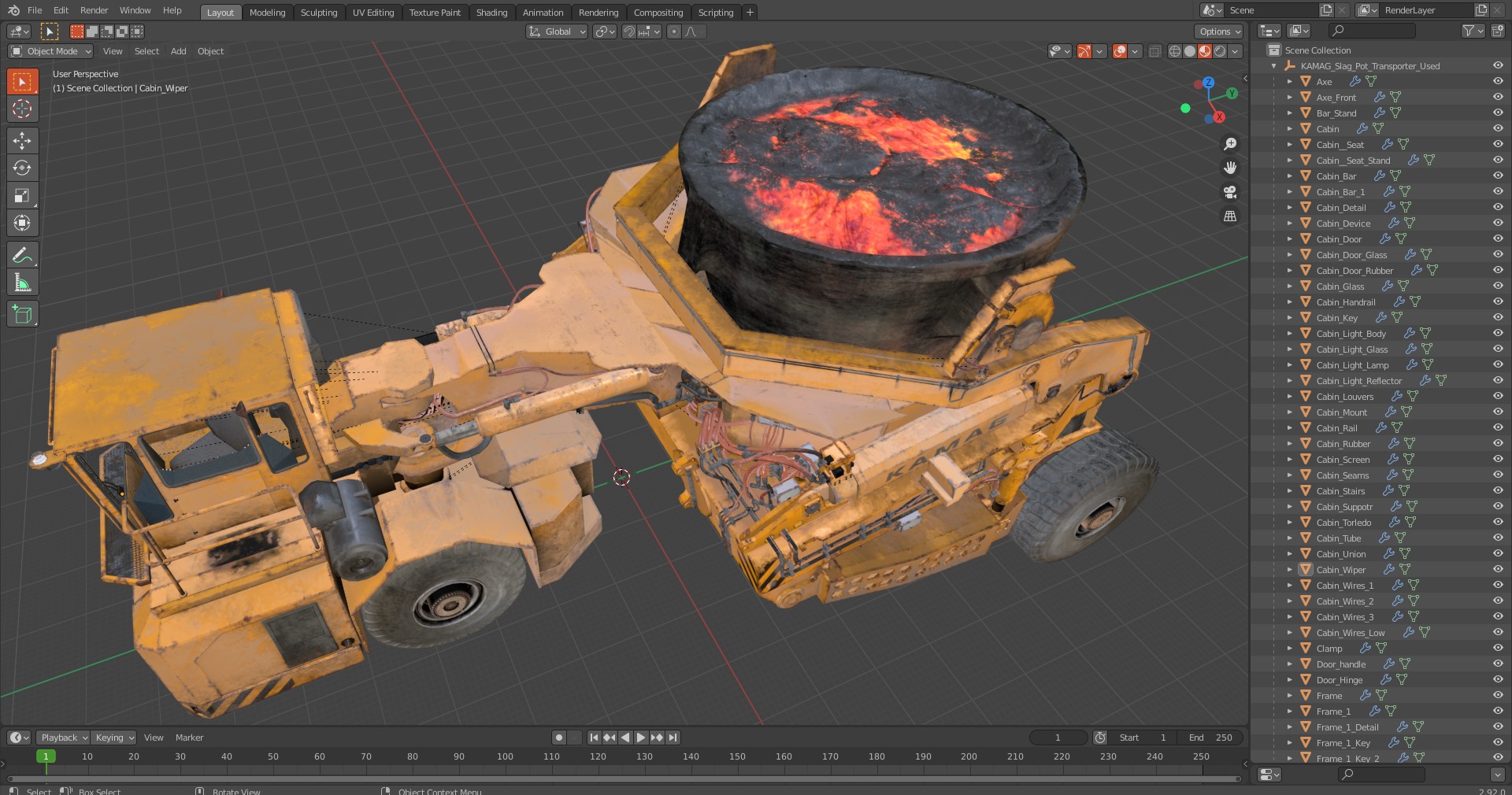Play animation forward
Screen dimensions: 1512x795
point(641,738)
